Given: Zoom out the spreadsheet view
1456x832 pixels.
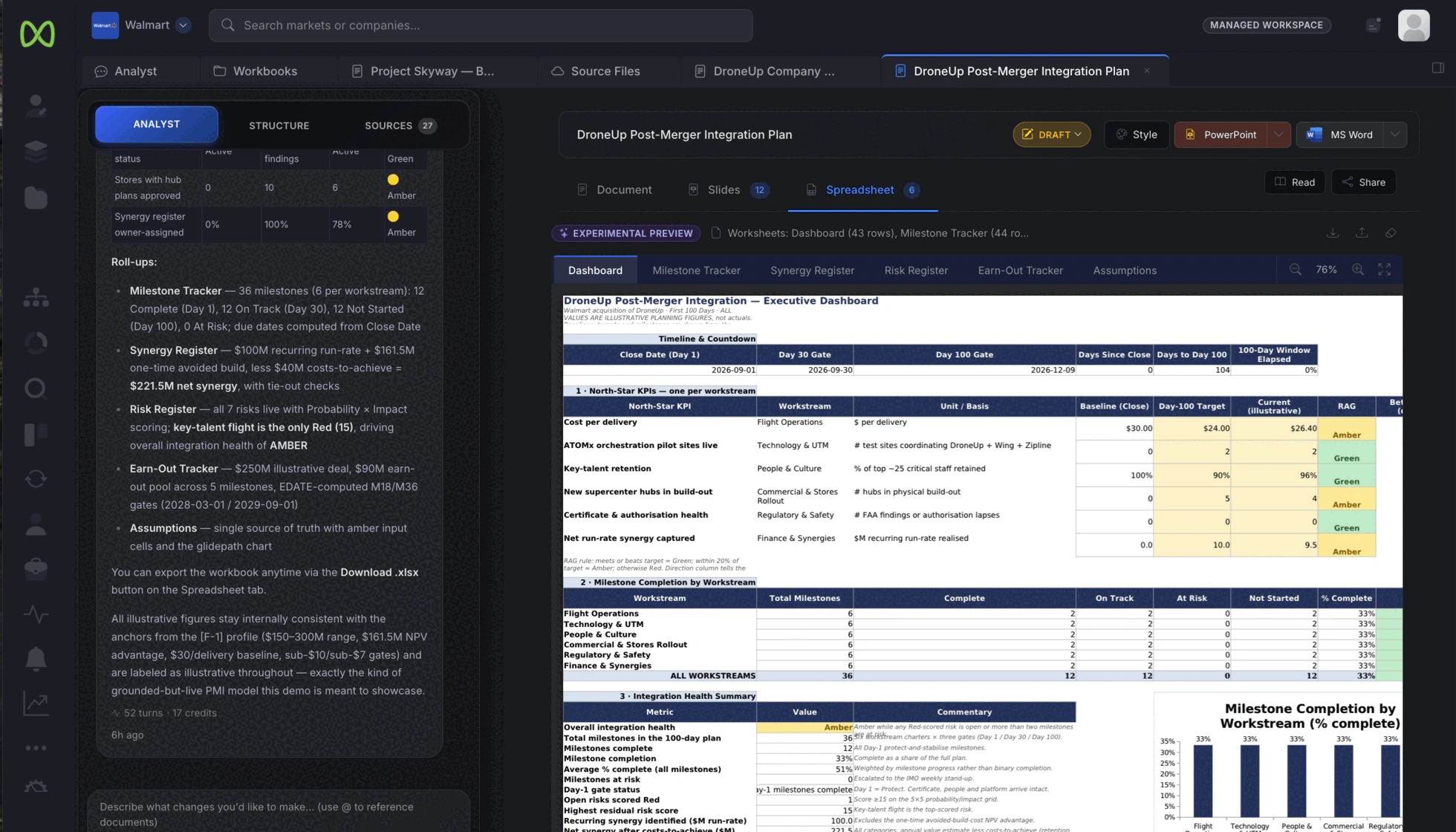Looking at the screenshot, I should coord(1295,270).
